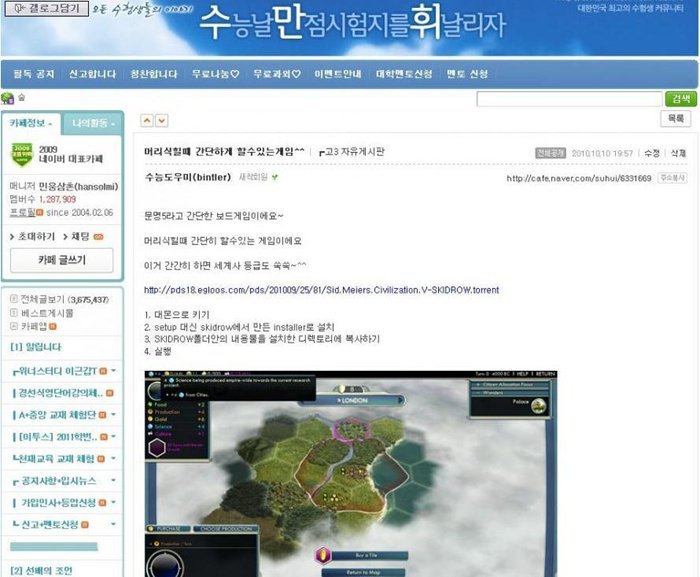Viewport: 700px width, 577px height.
Task: Open the [2] 선배의 조언 section
Action: click(41, 571)
